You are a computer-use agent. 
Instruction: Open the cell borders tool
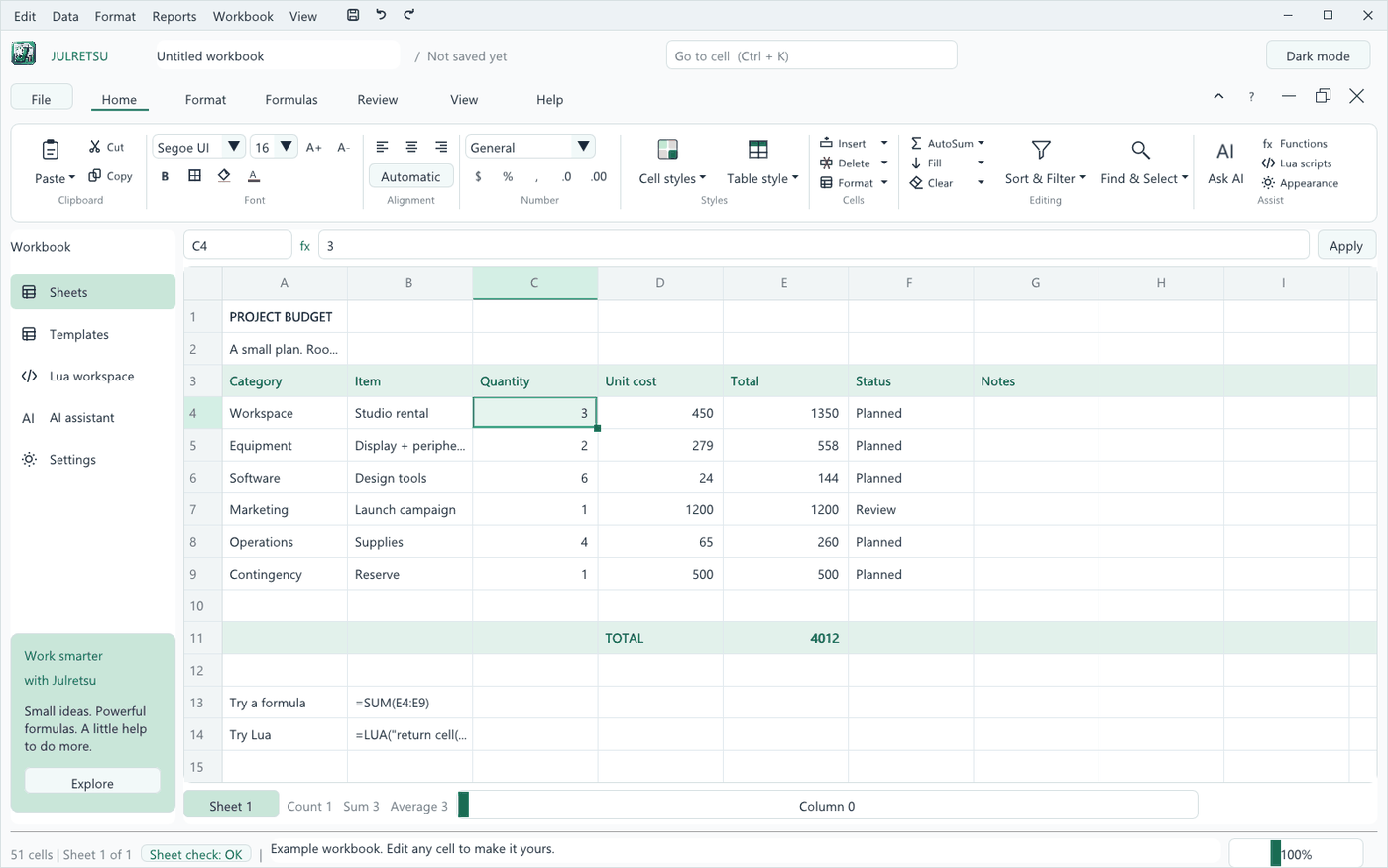click(x=194, y=176)
